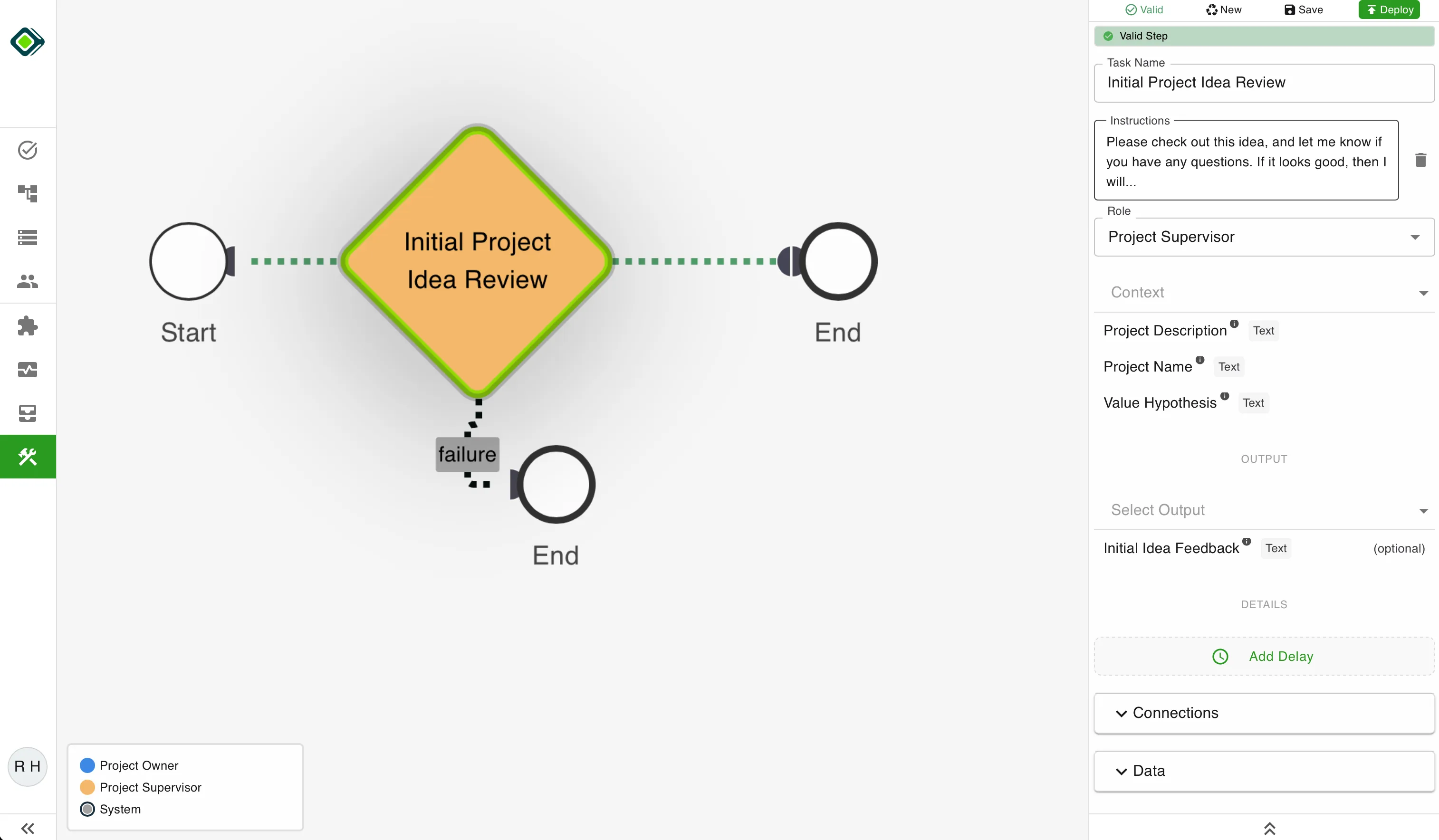Viewport: 1439px width, 840px height.
Task: Open the tasks checkmark icon in sidebar
Action: click(x=28, y=150)
